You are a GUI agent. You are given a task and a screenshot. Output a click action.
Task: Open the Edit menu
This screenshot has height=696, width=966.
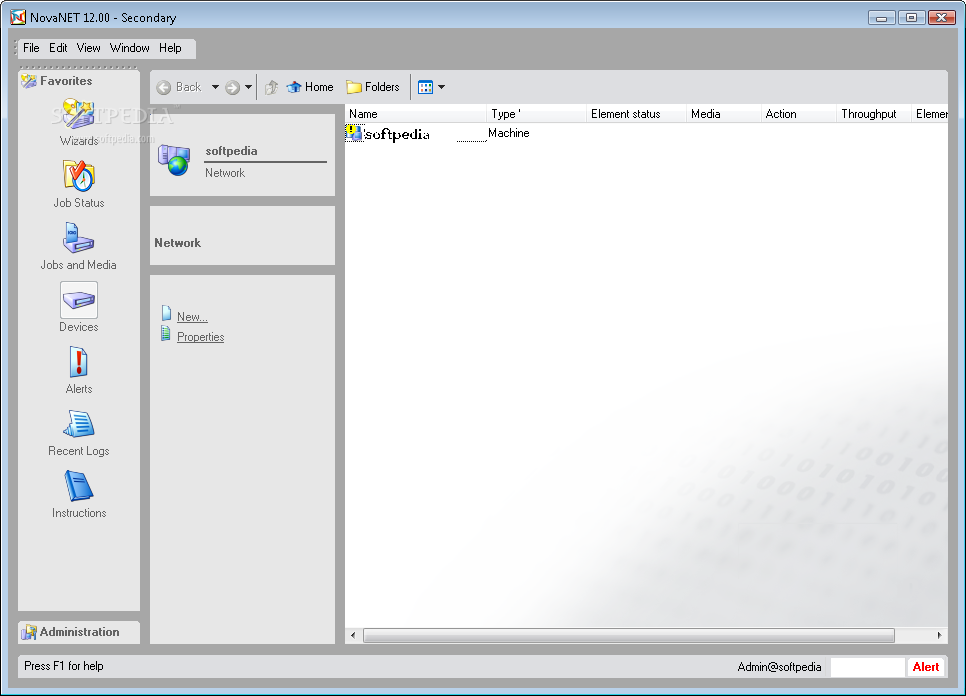[58, 48]
